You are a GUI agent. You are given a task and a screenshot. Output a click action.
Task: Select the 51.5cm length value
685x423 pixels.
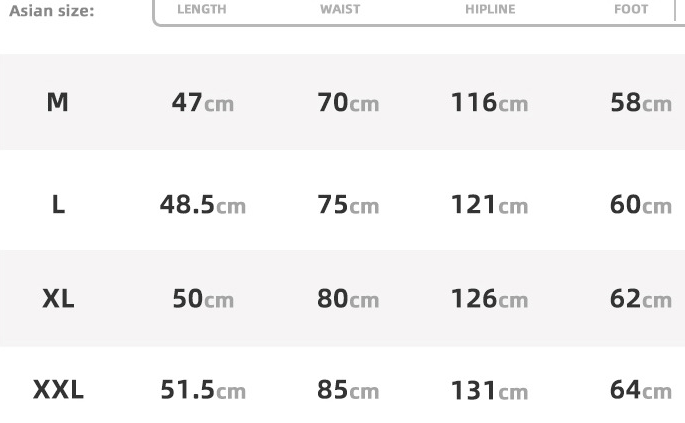pyautogui.click(x=203, y=390)
